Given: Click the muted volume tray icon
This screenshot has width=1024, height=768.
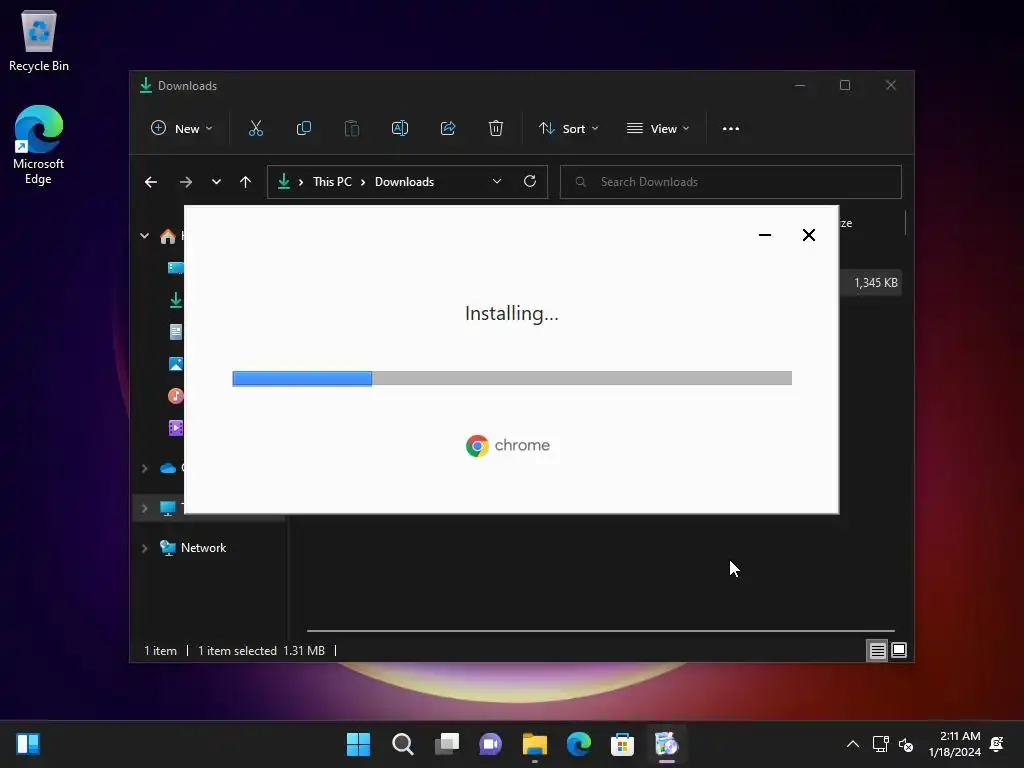Looking at the screenshot, I should [x=906, y=744].
